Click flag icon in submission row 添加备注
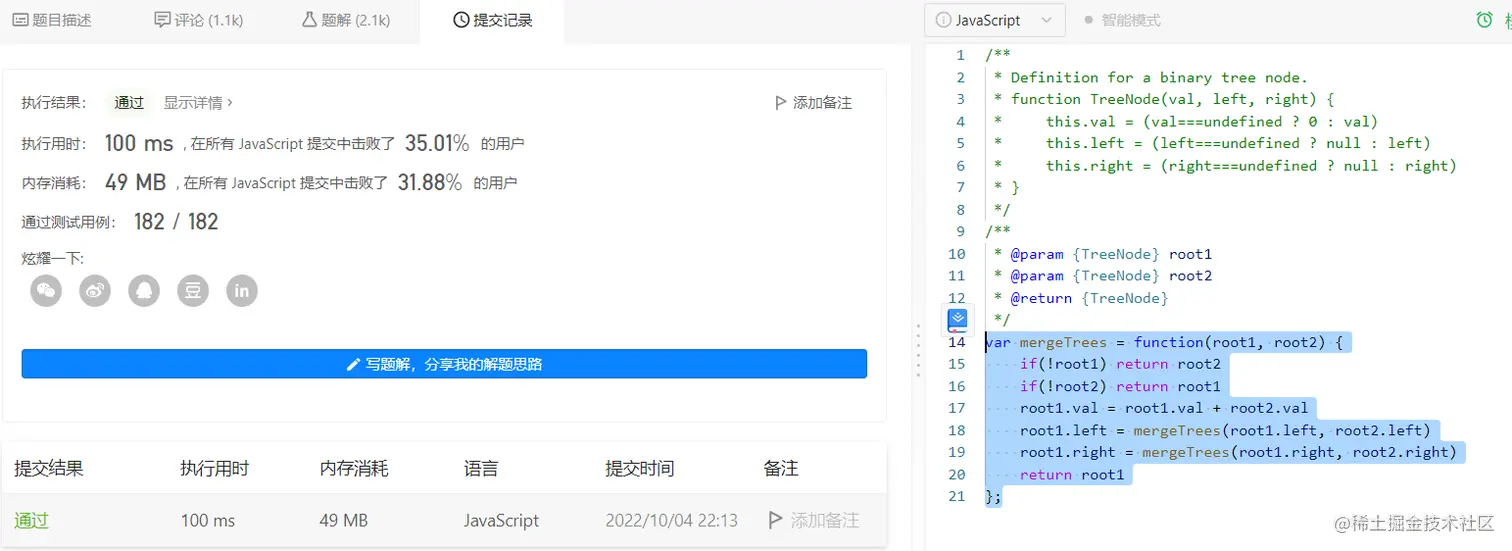Screen dimensions: 1512x551 pos(775,520)
